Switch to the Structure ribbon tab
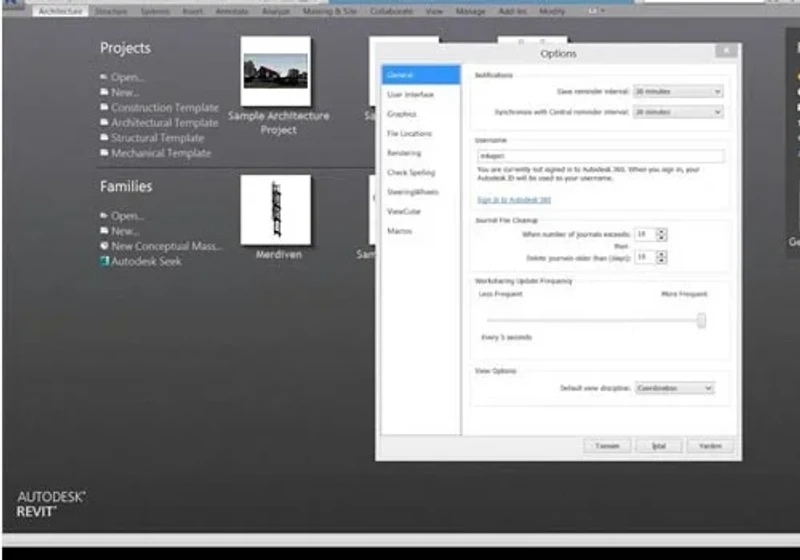The width and height of the screenshot is (800, 560). point(111,11)
